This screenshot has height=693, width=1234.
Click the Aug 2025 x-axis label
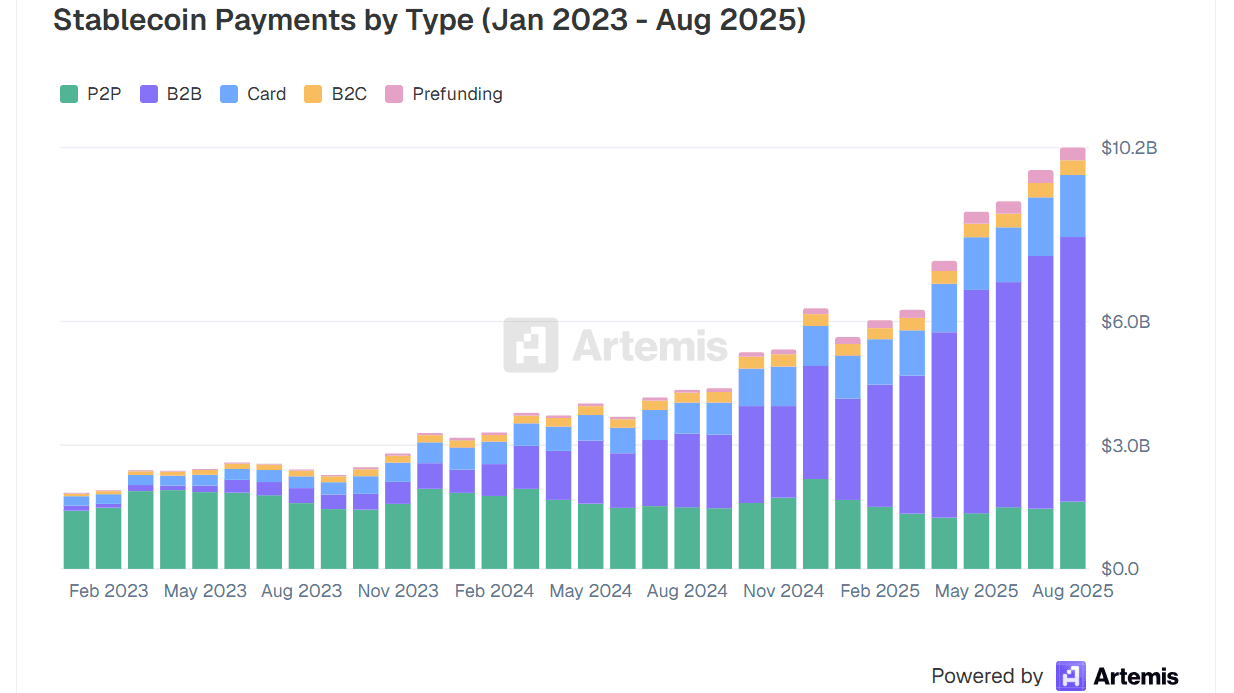(x=1072, y=591)
